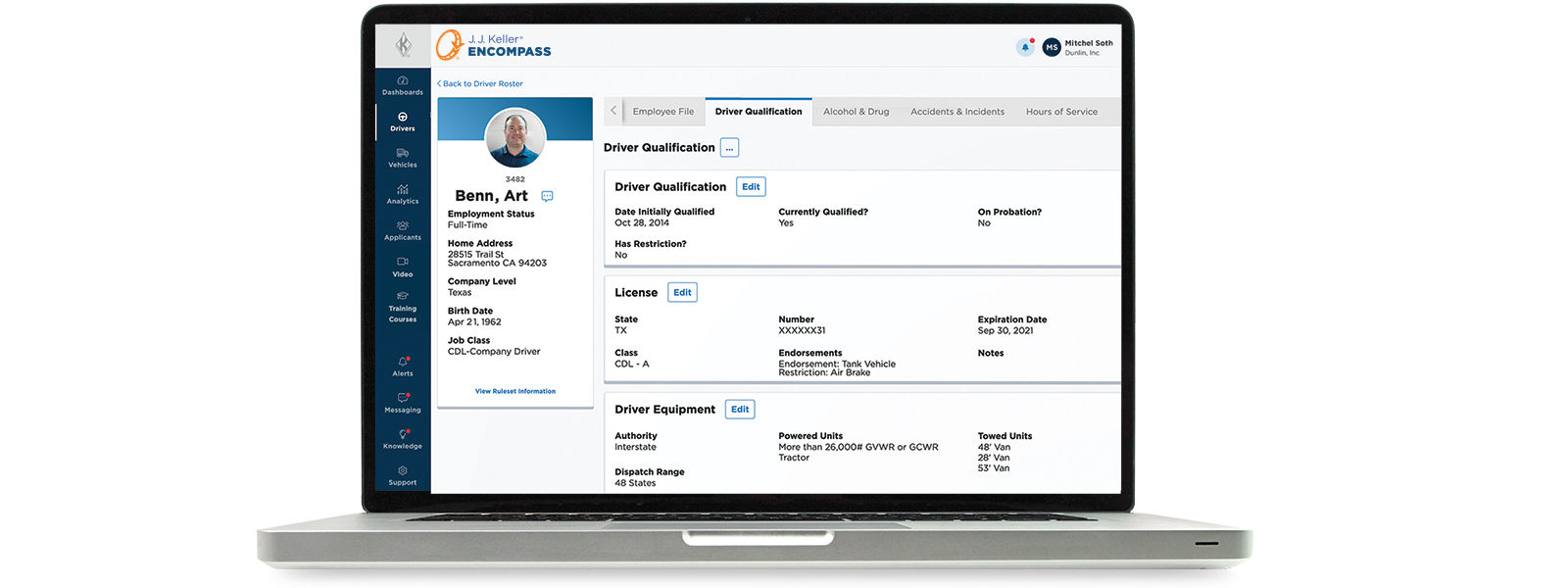The width and height of the screenshot is (1568, 588).
Task: Go to Applicants in sidebar
Action: (402, 229)
